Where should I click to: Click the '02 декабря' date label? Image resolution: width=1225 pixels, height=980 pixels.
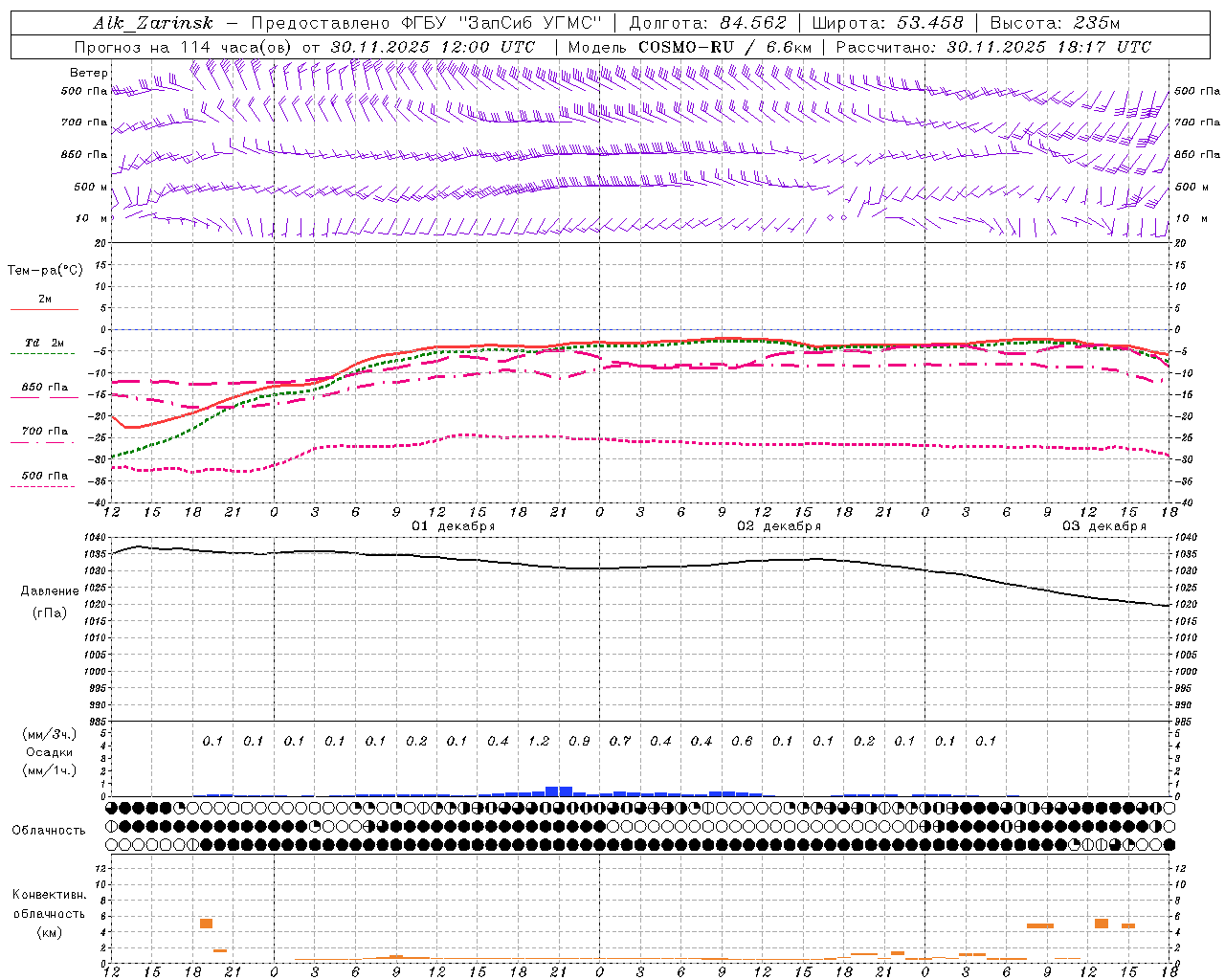779,526
